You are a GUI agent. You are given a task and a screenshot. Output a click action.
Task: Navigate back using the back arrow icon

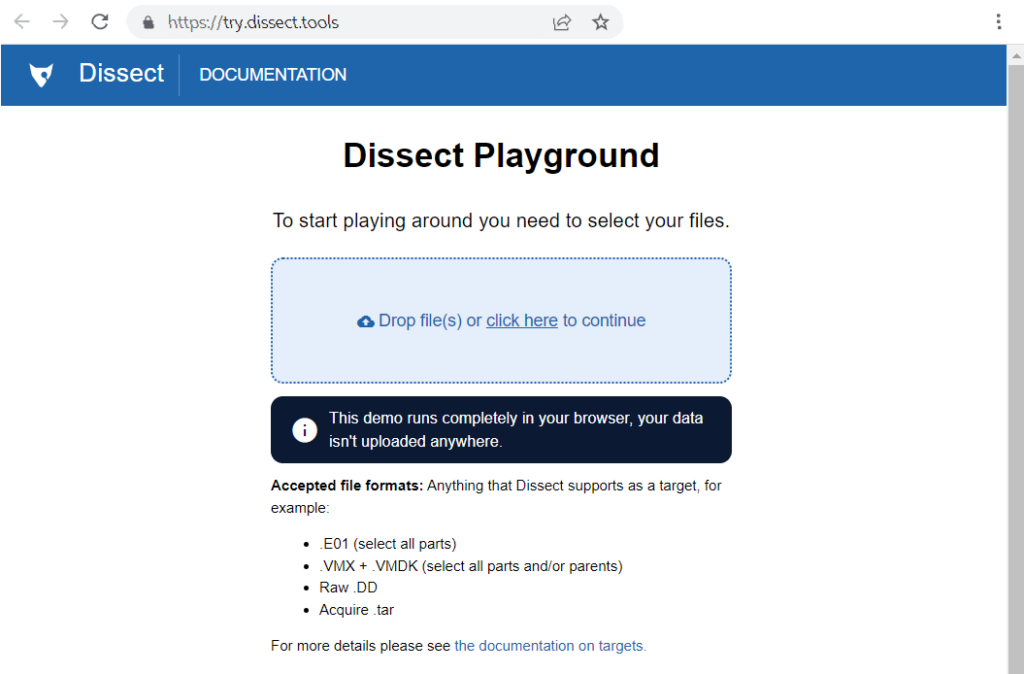(x=22, y=21)
